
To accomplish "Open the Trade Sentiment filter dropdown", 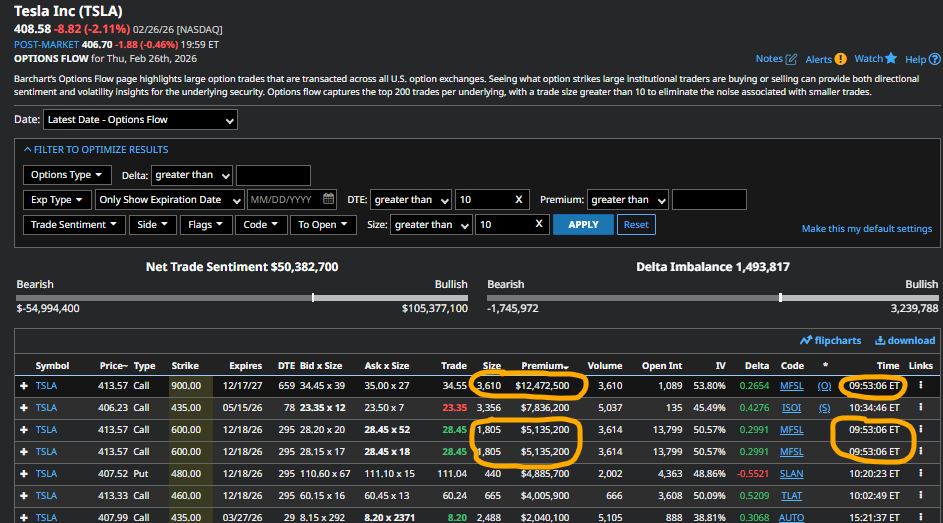I will pos(75,225).
